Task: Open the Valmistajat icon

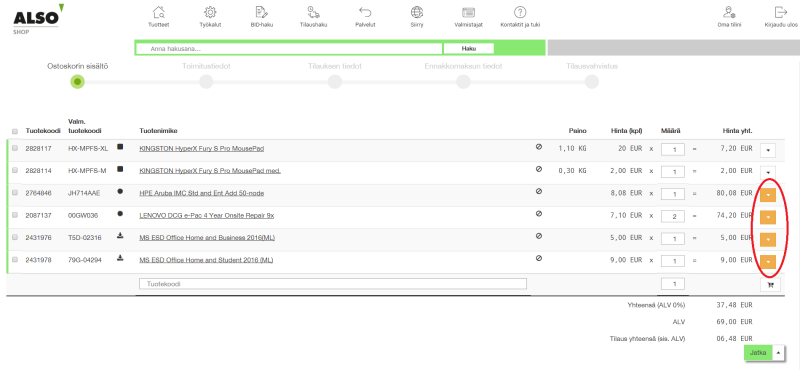Action: pos(468,12)
